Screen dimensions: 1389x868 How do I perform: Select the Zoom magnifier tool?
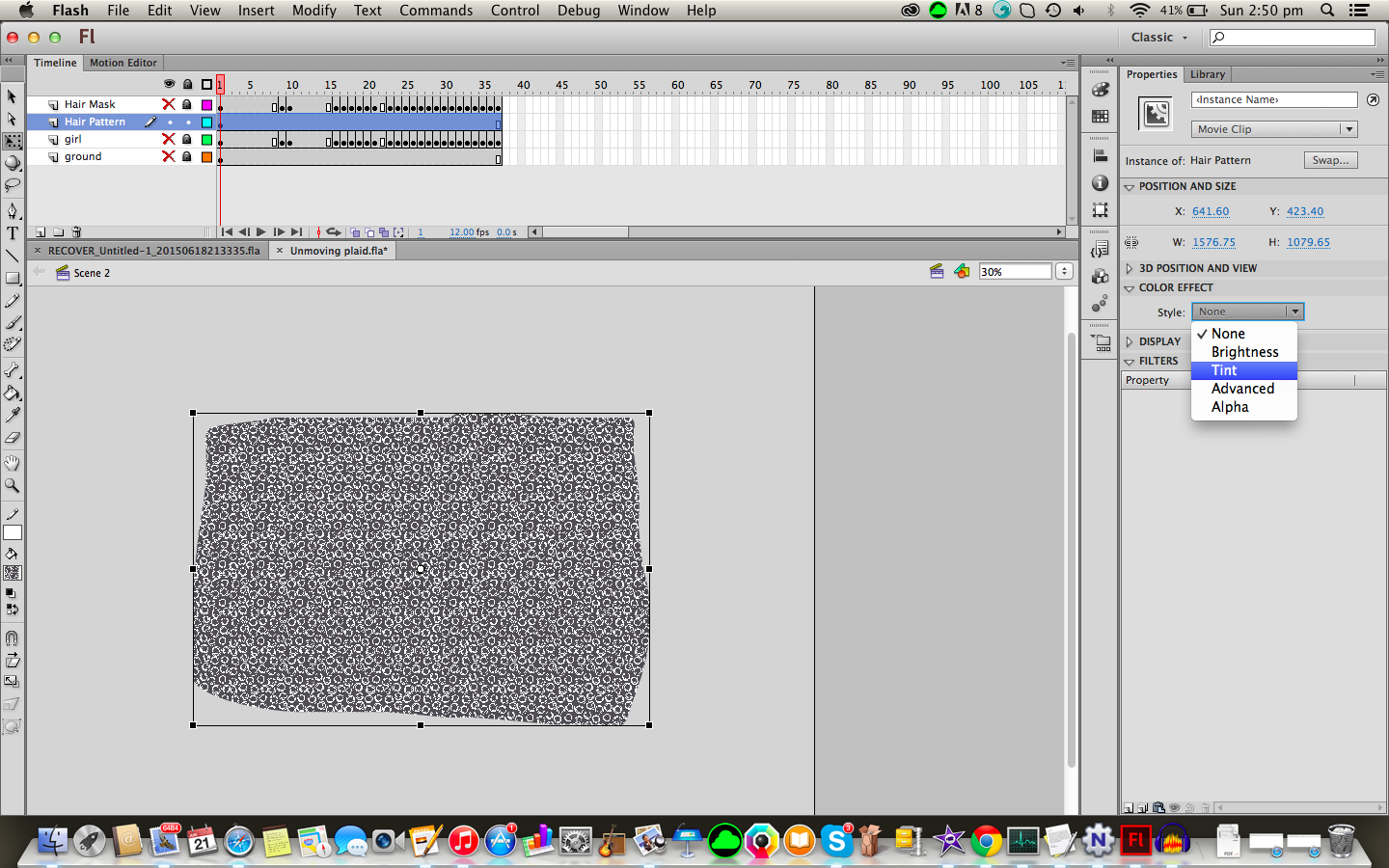pos(13,485)
